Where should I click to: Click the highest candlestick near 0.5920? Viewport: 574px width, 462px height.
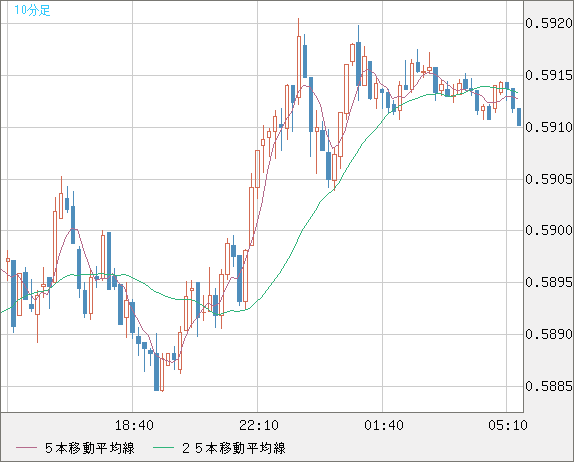pos(299,62)
